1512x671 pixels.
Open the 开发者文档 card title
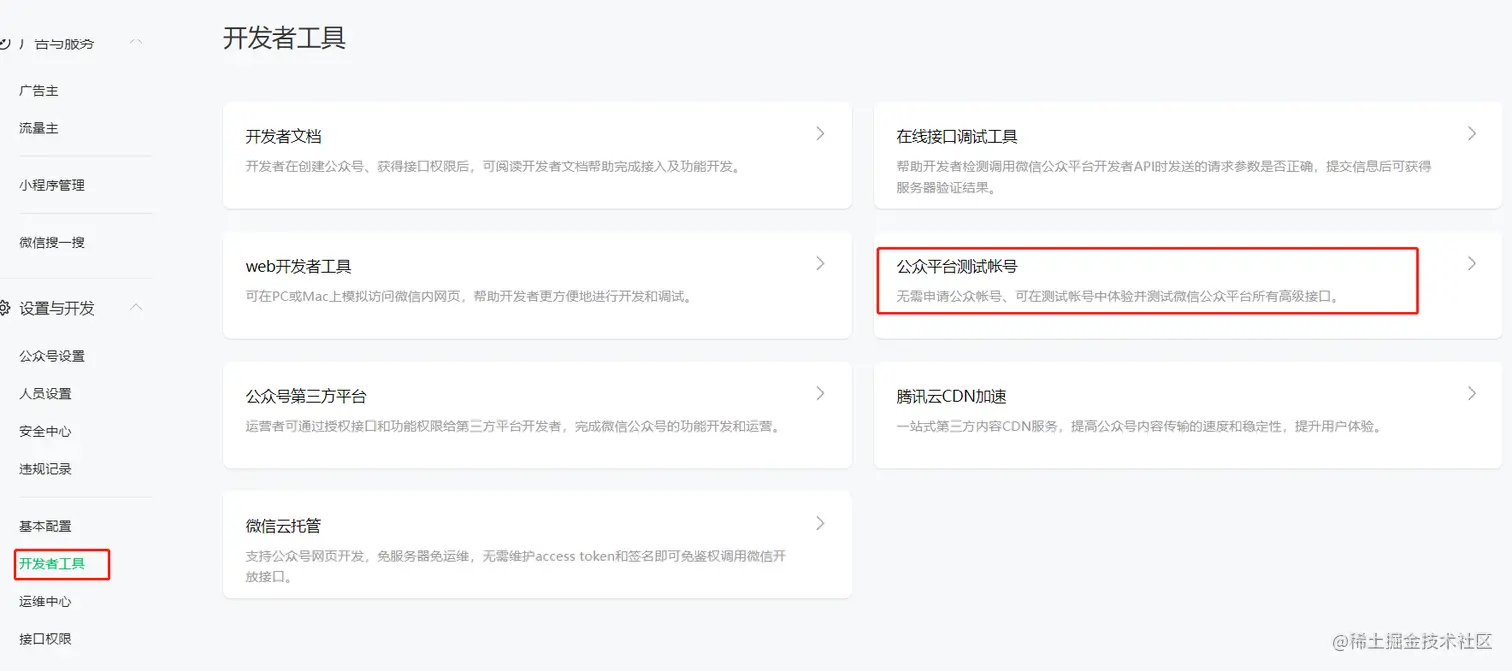284,137
